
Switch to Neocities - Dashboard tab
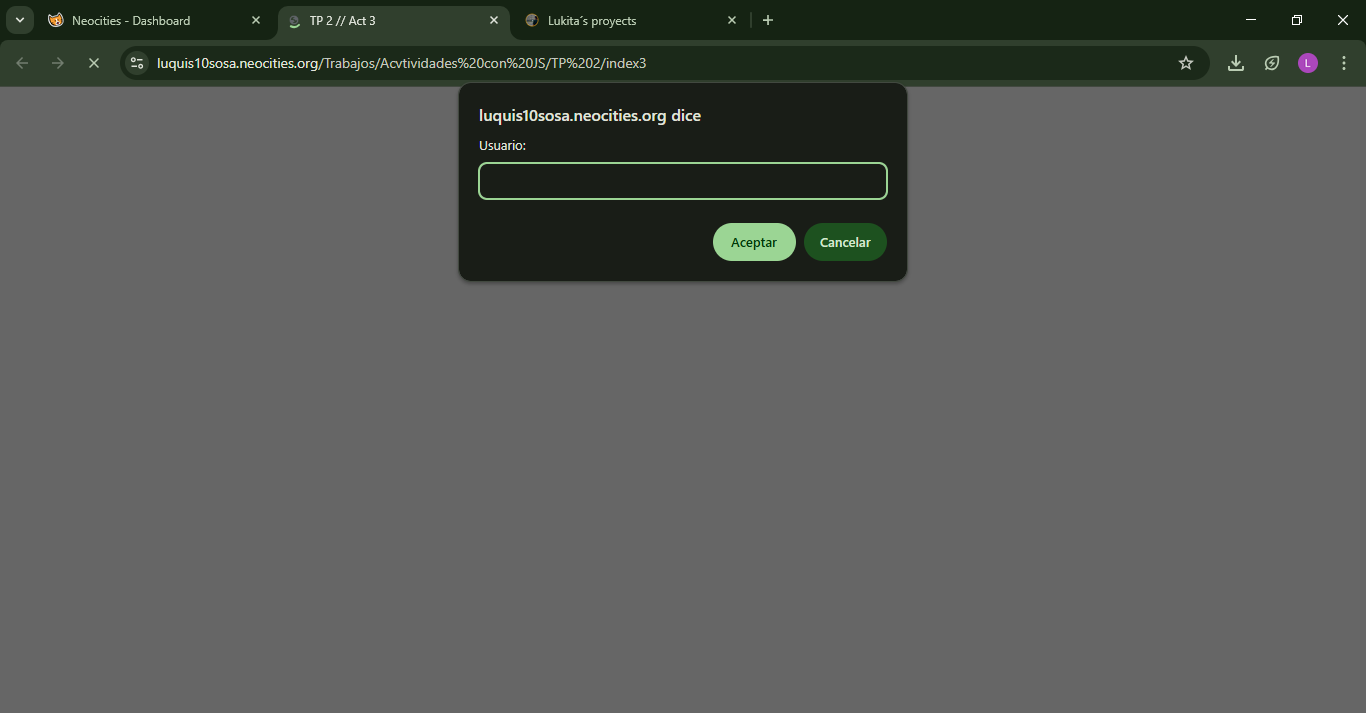coord(131,20)
